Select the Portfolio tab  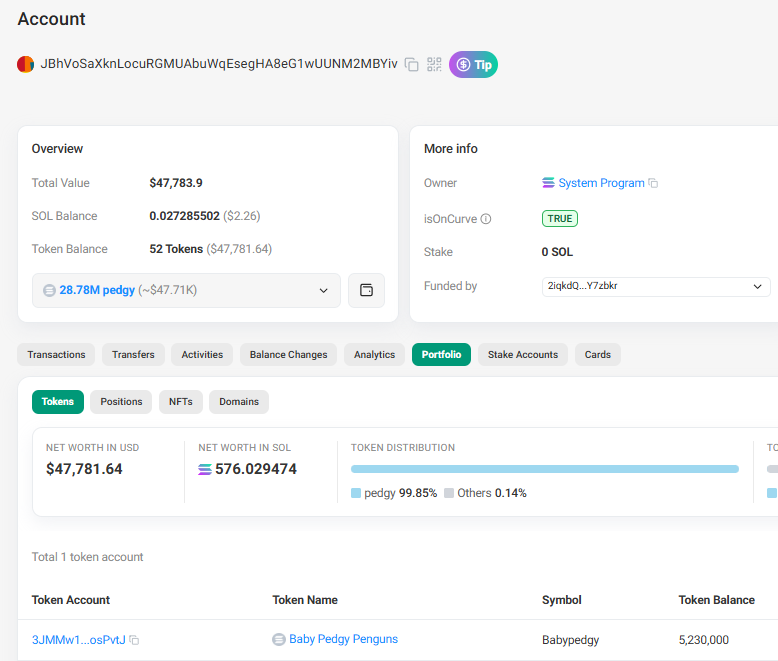tap(441, 354)
